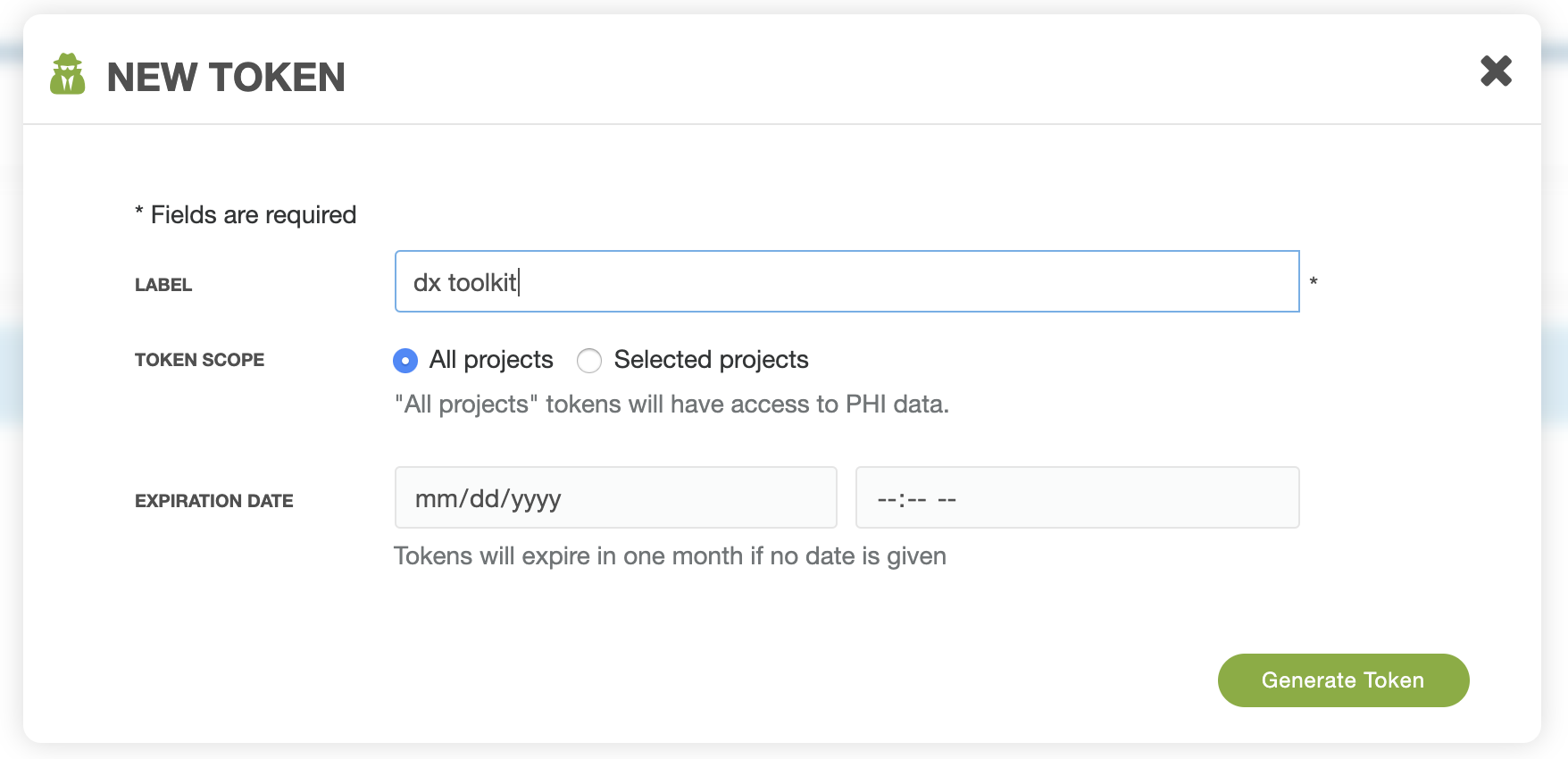Close the New Token dialog

coord(1496,71)
